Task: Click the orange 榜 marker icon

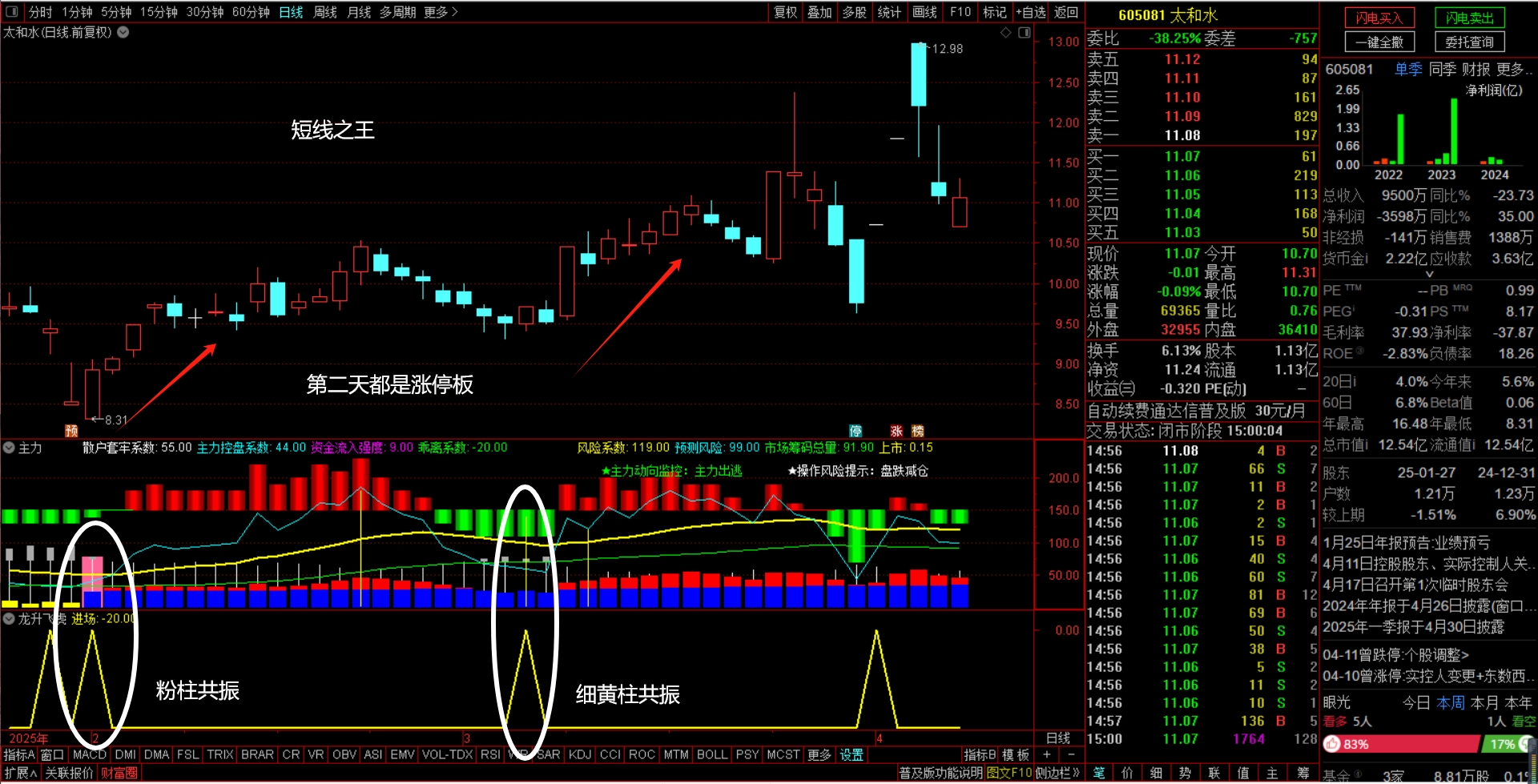Action: (917, 431)
